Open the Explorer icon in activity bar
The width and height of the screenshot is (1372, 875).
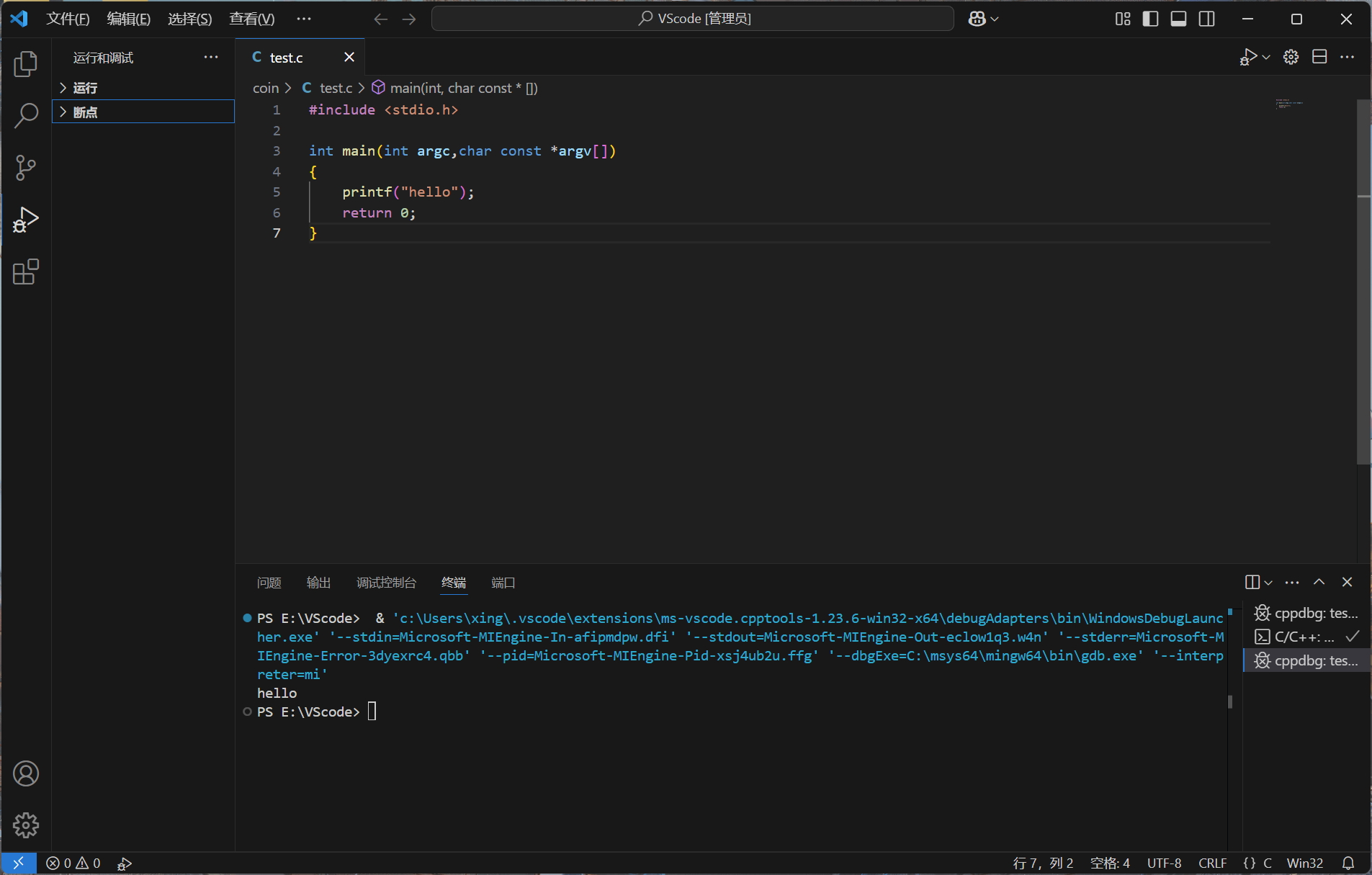pos(25,63)
